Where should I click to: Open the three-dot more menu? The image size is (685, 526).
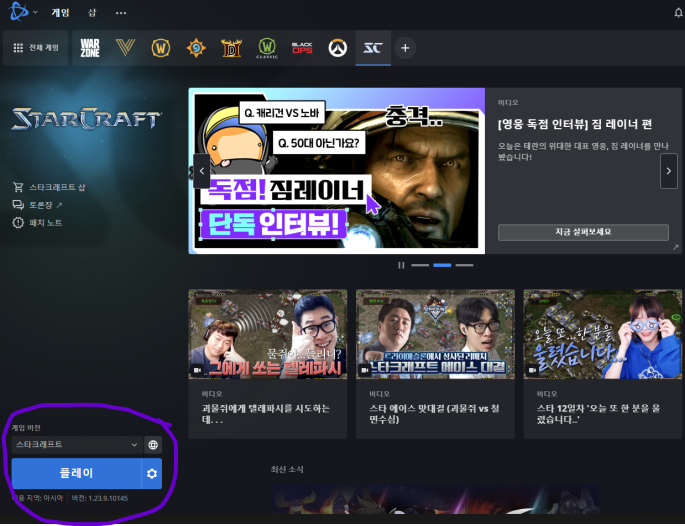pyautogui.click(x=121, y=13)
